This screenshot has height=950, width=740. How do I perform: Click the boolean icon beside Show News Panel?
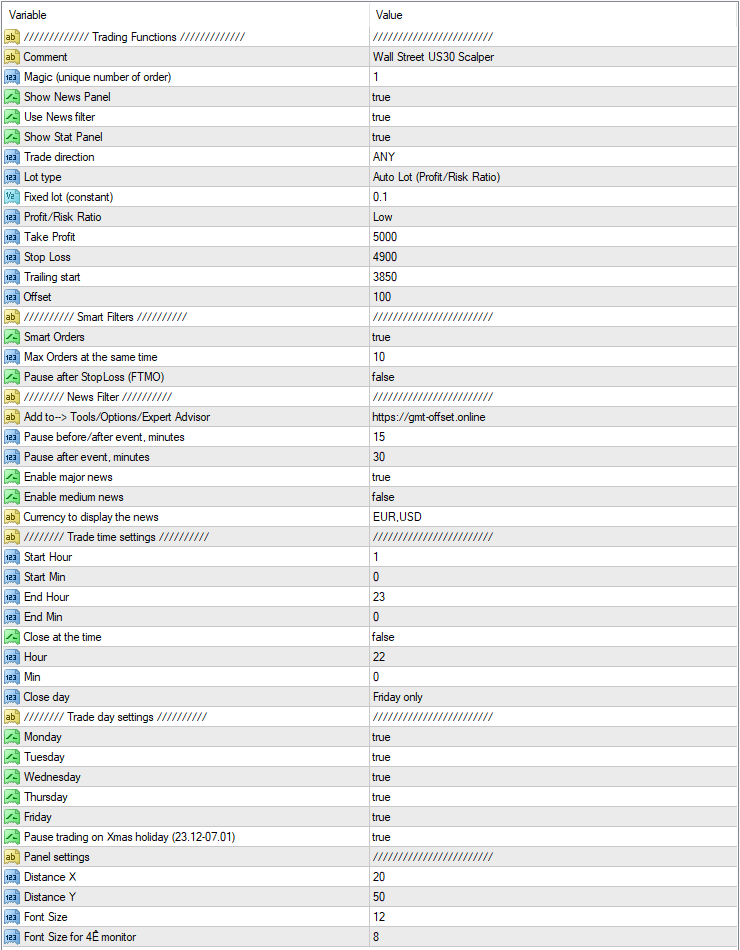[12, 97]
